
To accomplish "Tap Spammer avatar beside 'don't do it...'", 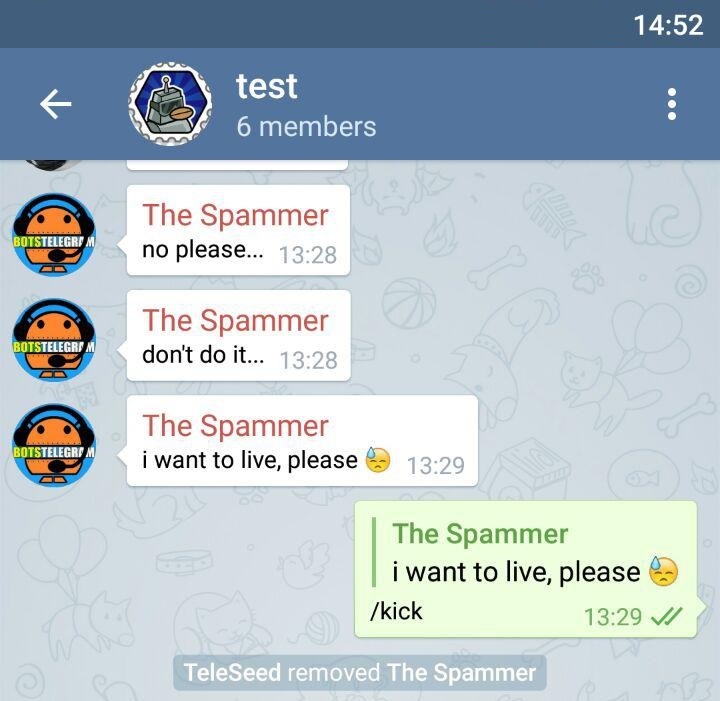I will click(x=54, y=340).
